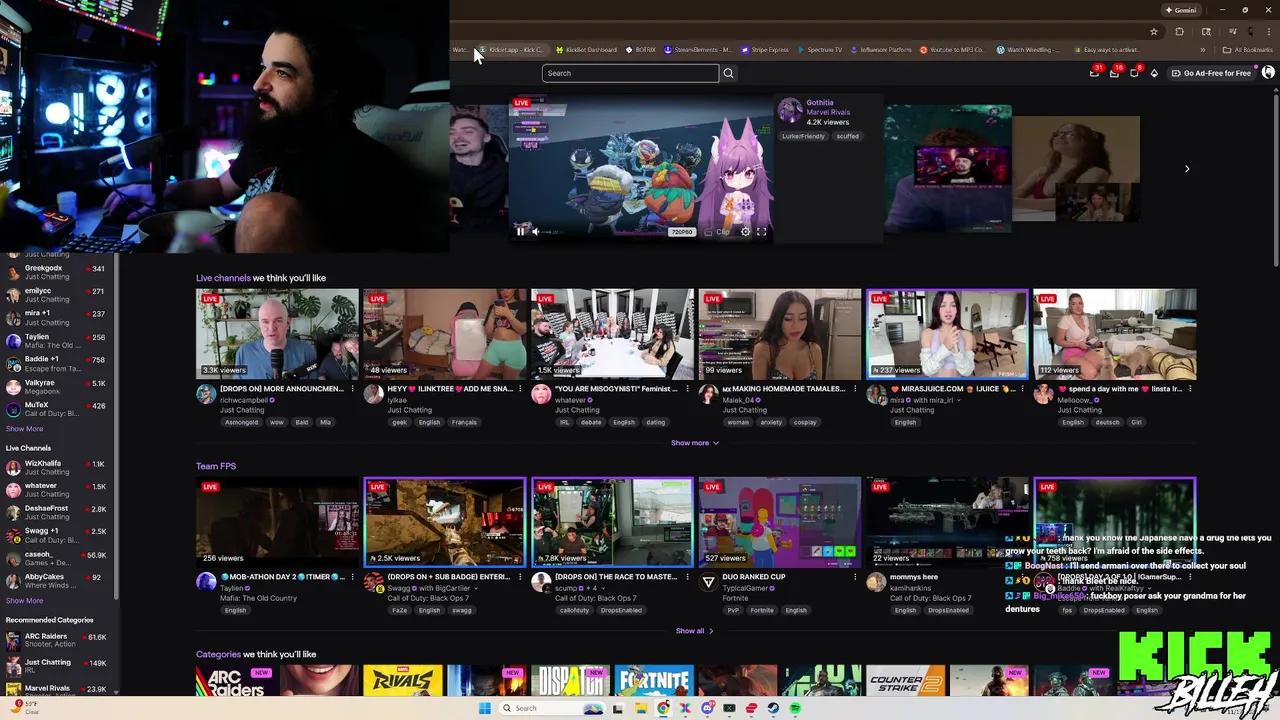This screenshot has height=720, width=1280.
Task: Select the scuffed tag
Action: [847, 136]
